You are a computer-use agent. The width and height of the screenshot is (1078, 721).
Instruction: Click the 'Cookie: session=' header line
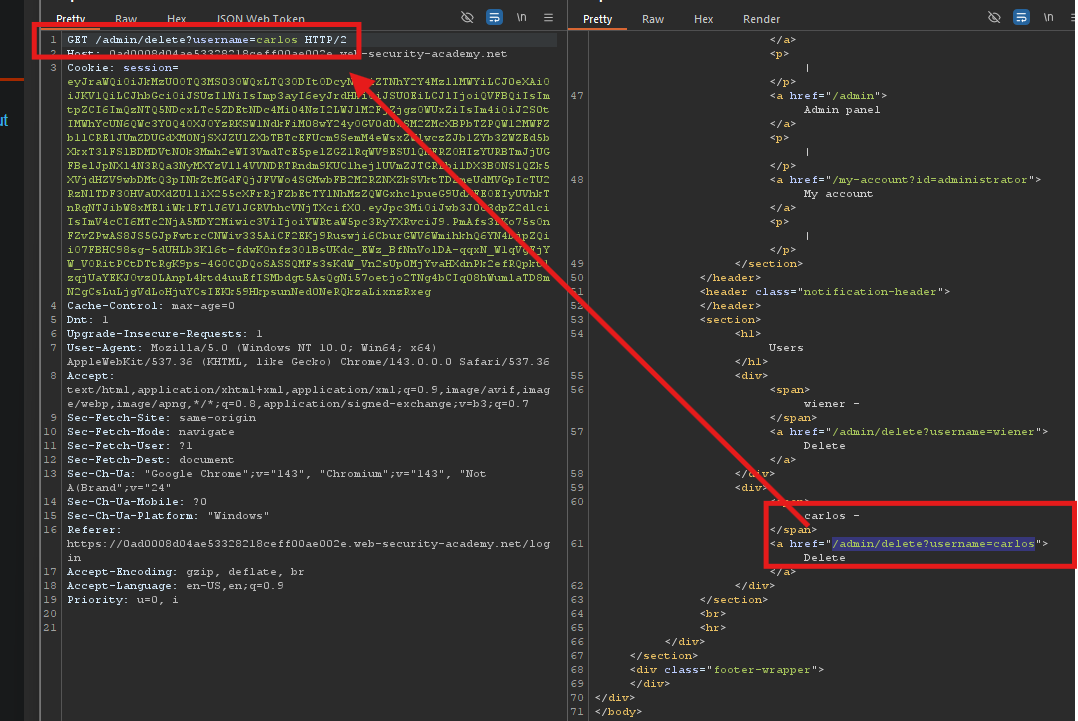(x=122, y=68)
